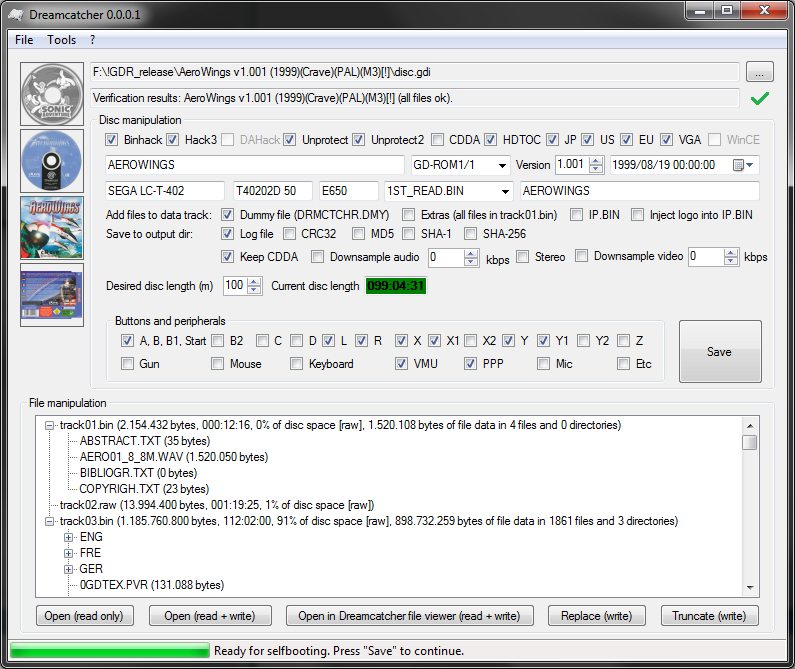795x669 pixels.
Task: Expand the ENG folder
Action: [68, 538]
